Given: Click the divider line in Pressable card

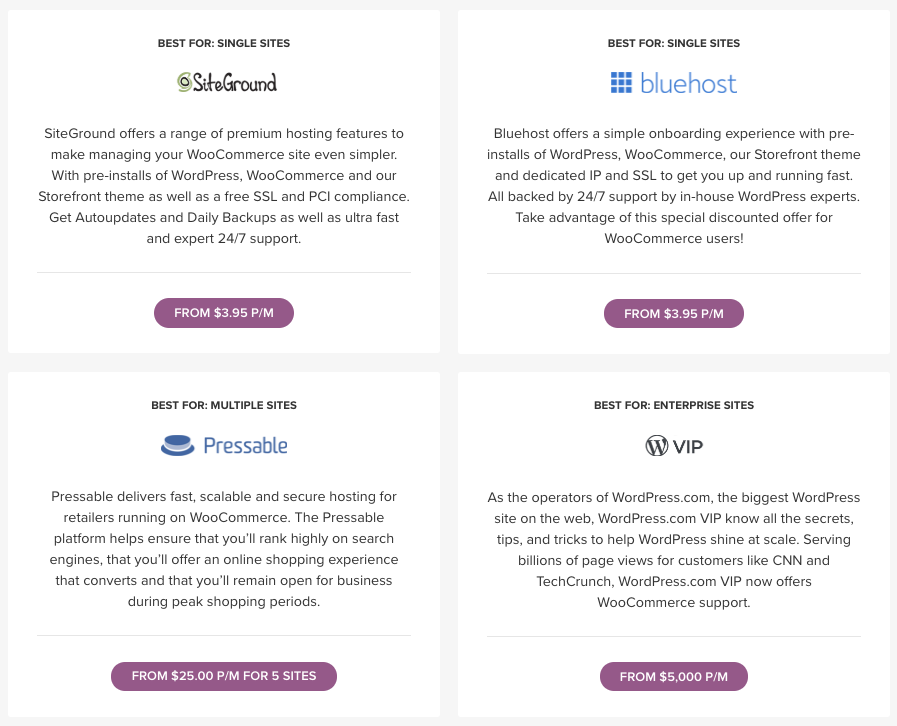Looking at the screenshot, I should [x=224, y=635].
